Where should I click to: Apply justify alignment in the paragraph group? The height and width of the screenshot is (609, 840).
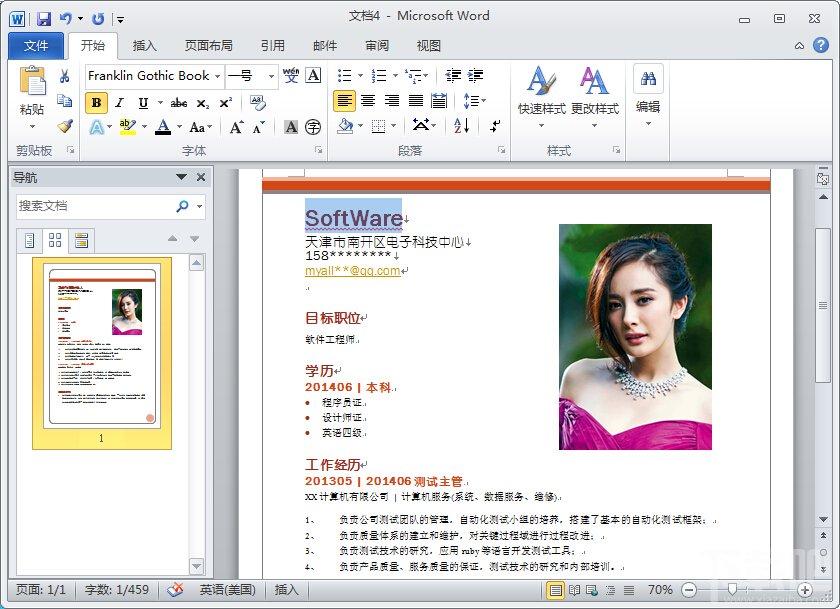click(x=413, y=99)
